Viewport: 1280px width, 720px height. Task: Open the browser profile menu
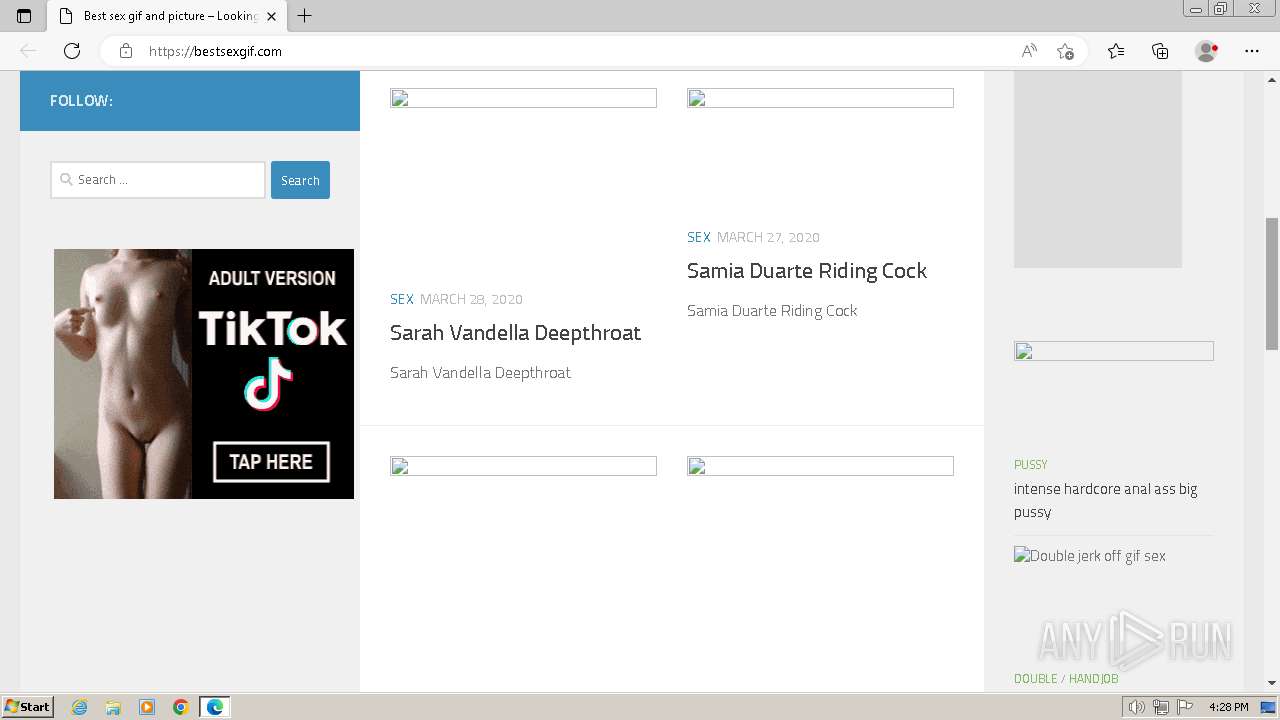click(x=1207, y=51)
